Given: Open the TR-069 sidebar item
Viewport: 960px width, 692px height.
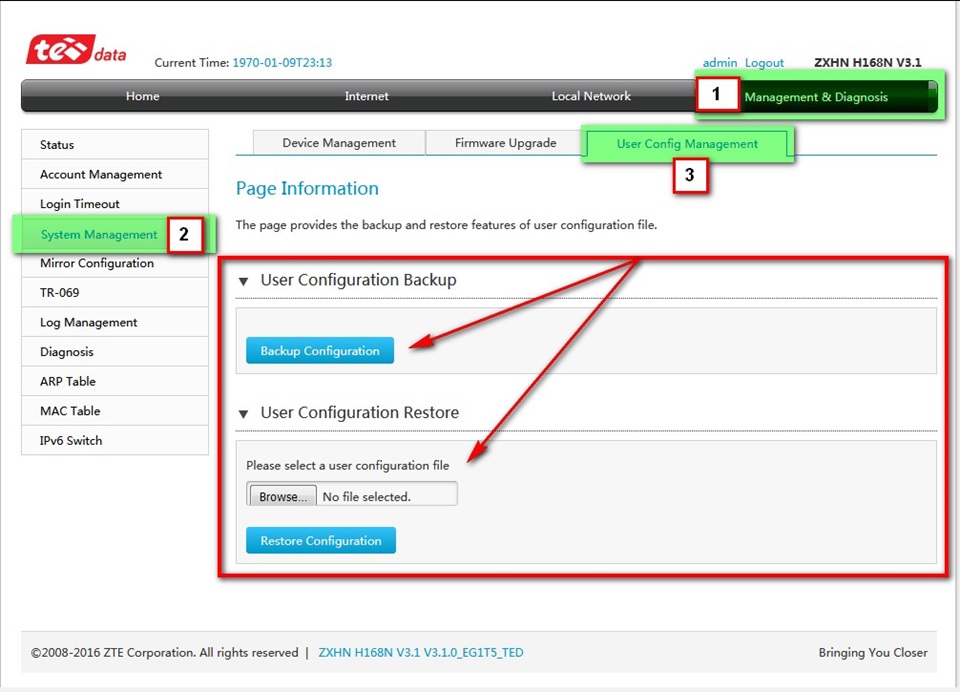Looking at the screenshot, I should pos(59,293).
